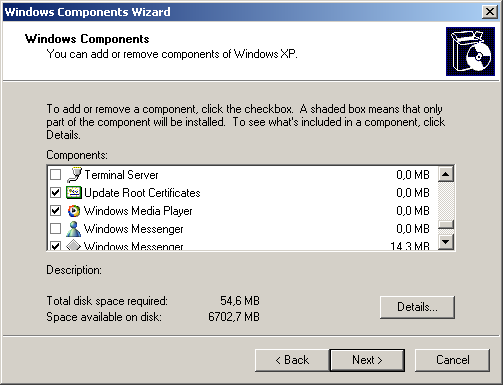Click the 0,0 MB size for Windows Media Player
503x385 pixels.
click(x=413, y=211)
